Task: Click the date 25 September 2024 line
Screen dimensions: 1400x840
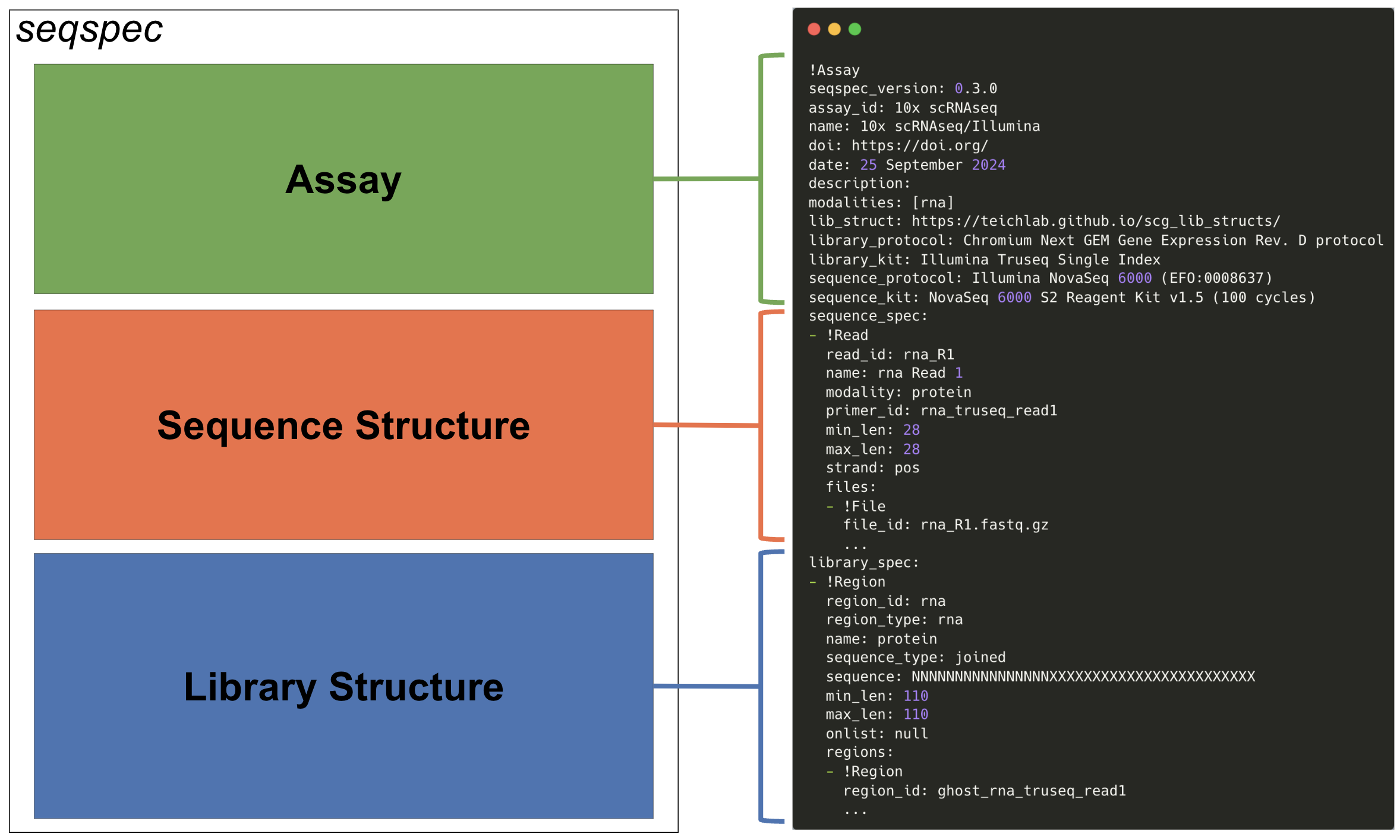Action: [x=907, y=165]
